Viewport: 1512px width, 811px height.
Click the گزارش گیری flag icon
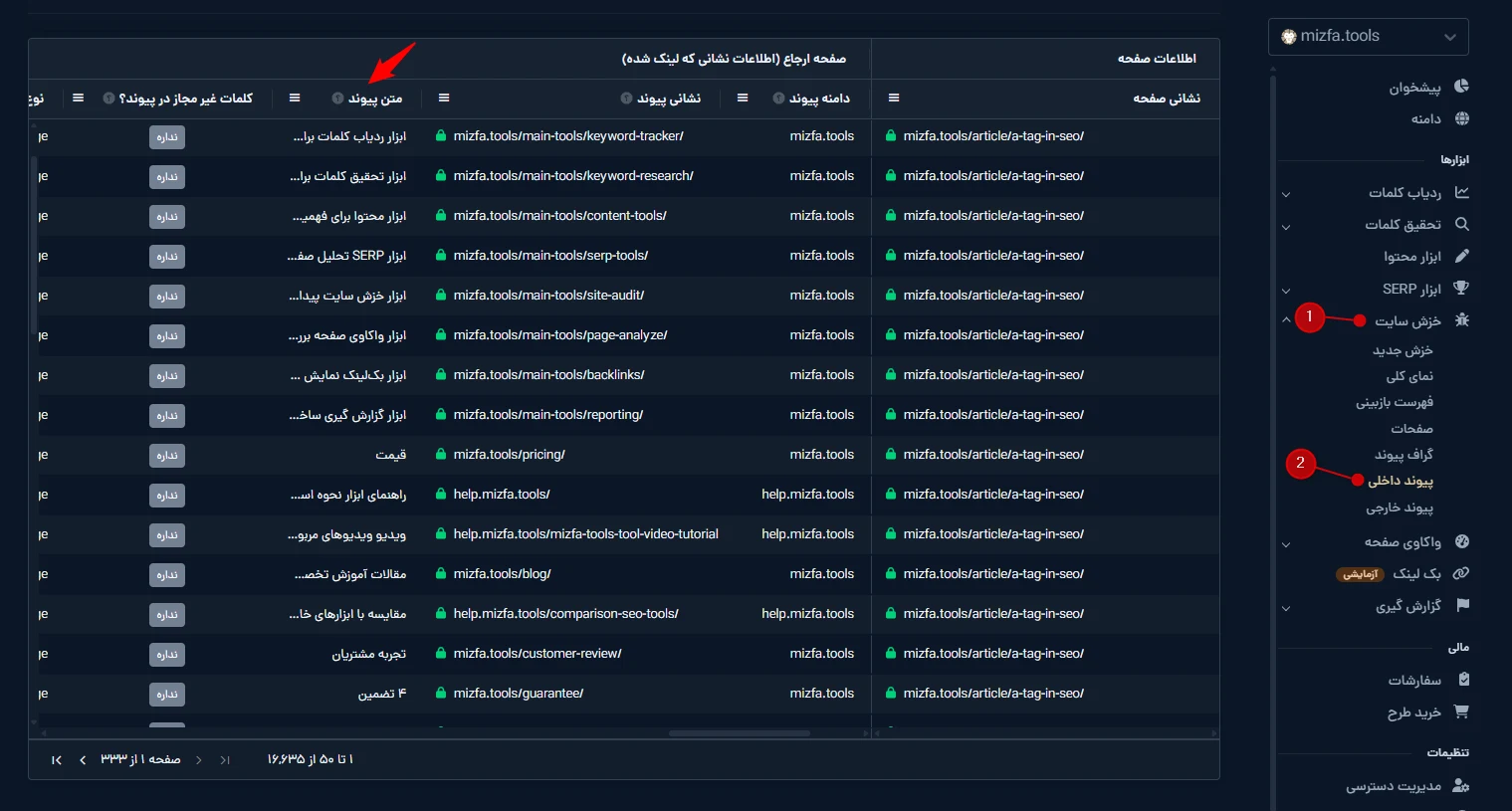pyautogui.click(x=1461, y=605)
